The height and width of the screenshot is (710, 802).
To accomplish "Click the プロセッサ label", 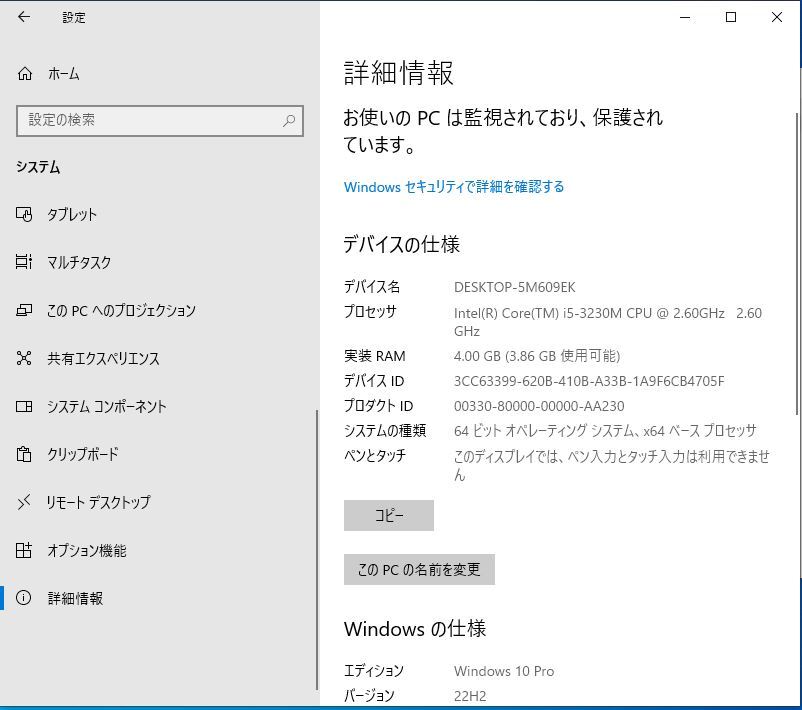I will coord(370,312).
